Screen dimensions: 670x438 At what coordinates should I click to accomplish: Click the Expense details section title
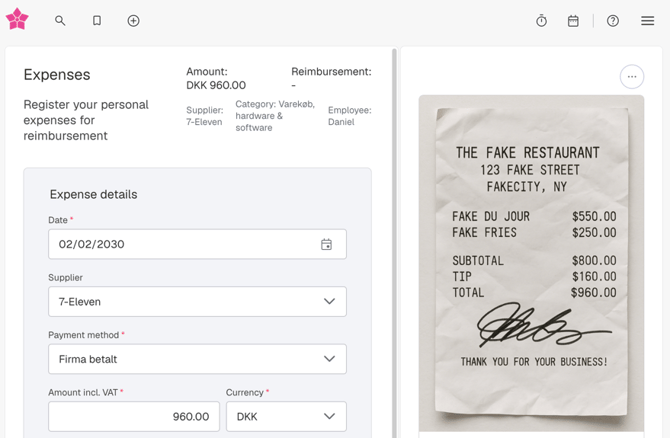[x=93, y=194]
